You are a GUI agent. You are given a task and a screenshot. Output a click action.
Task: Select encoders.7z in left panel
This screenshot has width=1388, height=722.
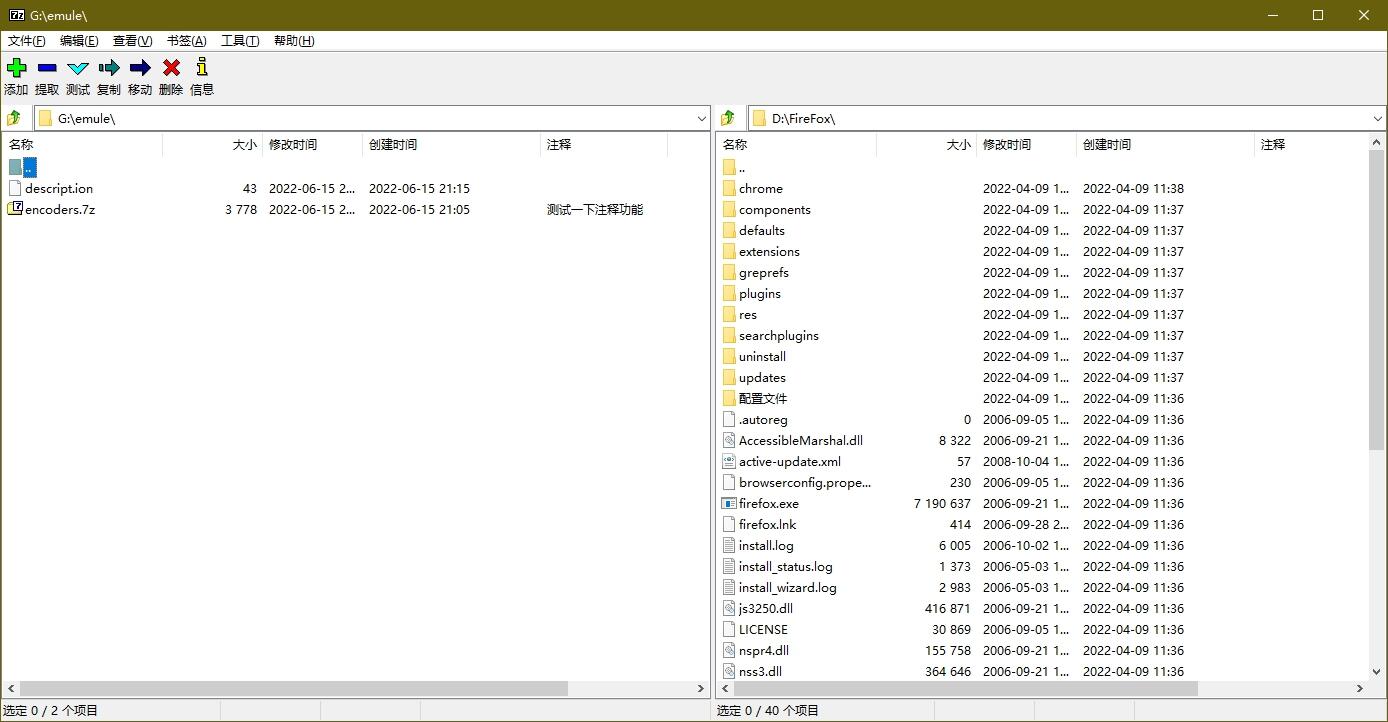pos(60,210)
